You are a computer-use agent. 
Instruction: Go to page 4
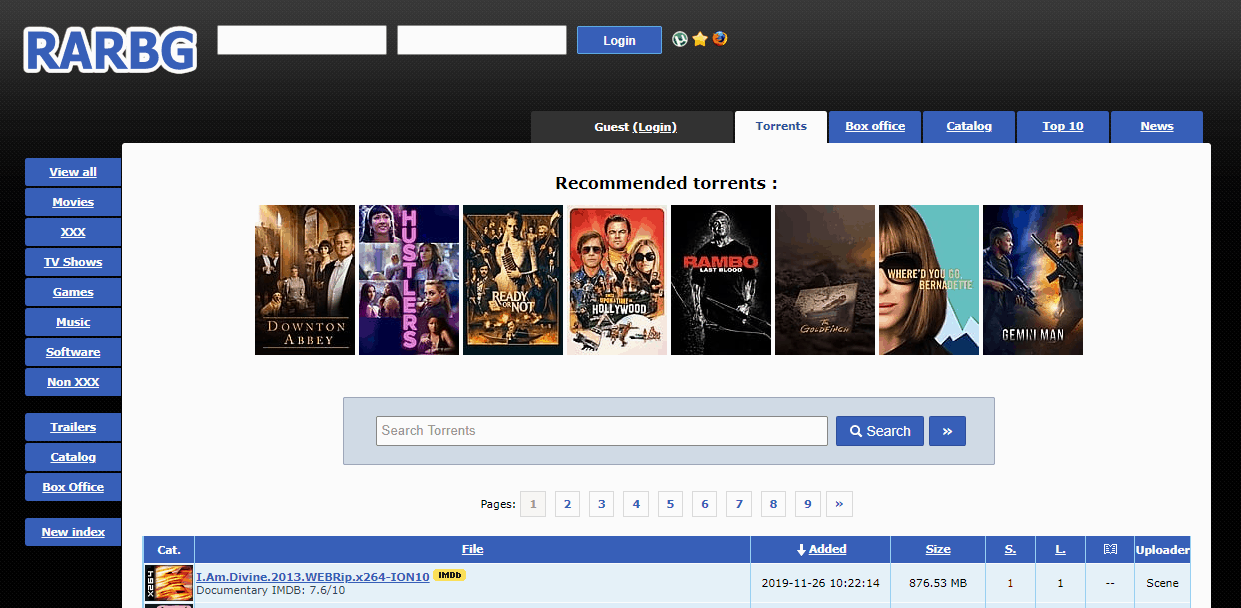(x=636, y=504)
